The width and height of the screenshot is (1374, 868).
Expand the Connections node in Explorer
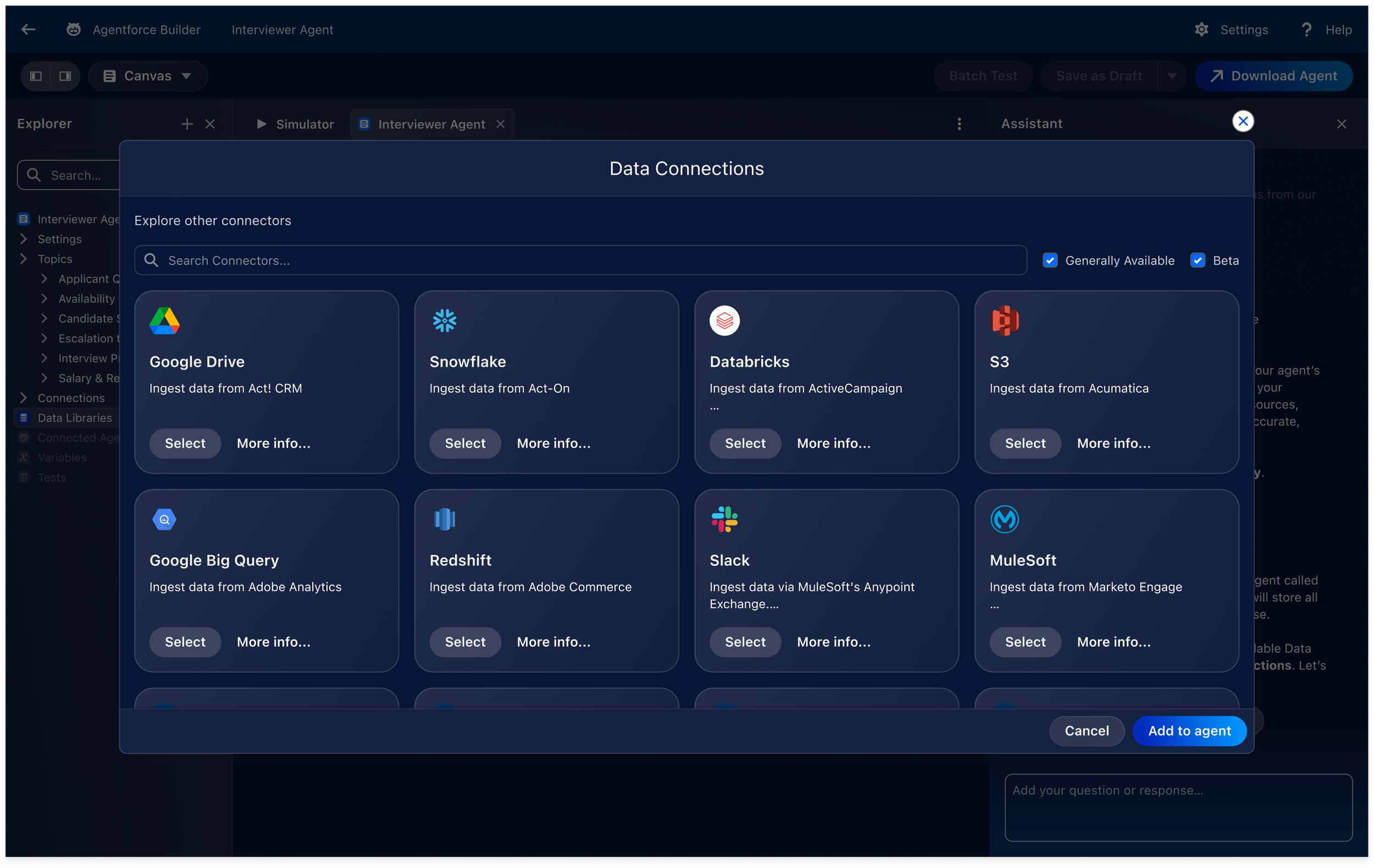click(24, 398)
